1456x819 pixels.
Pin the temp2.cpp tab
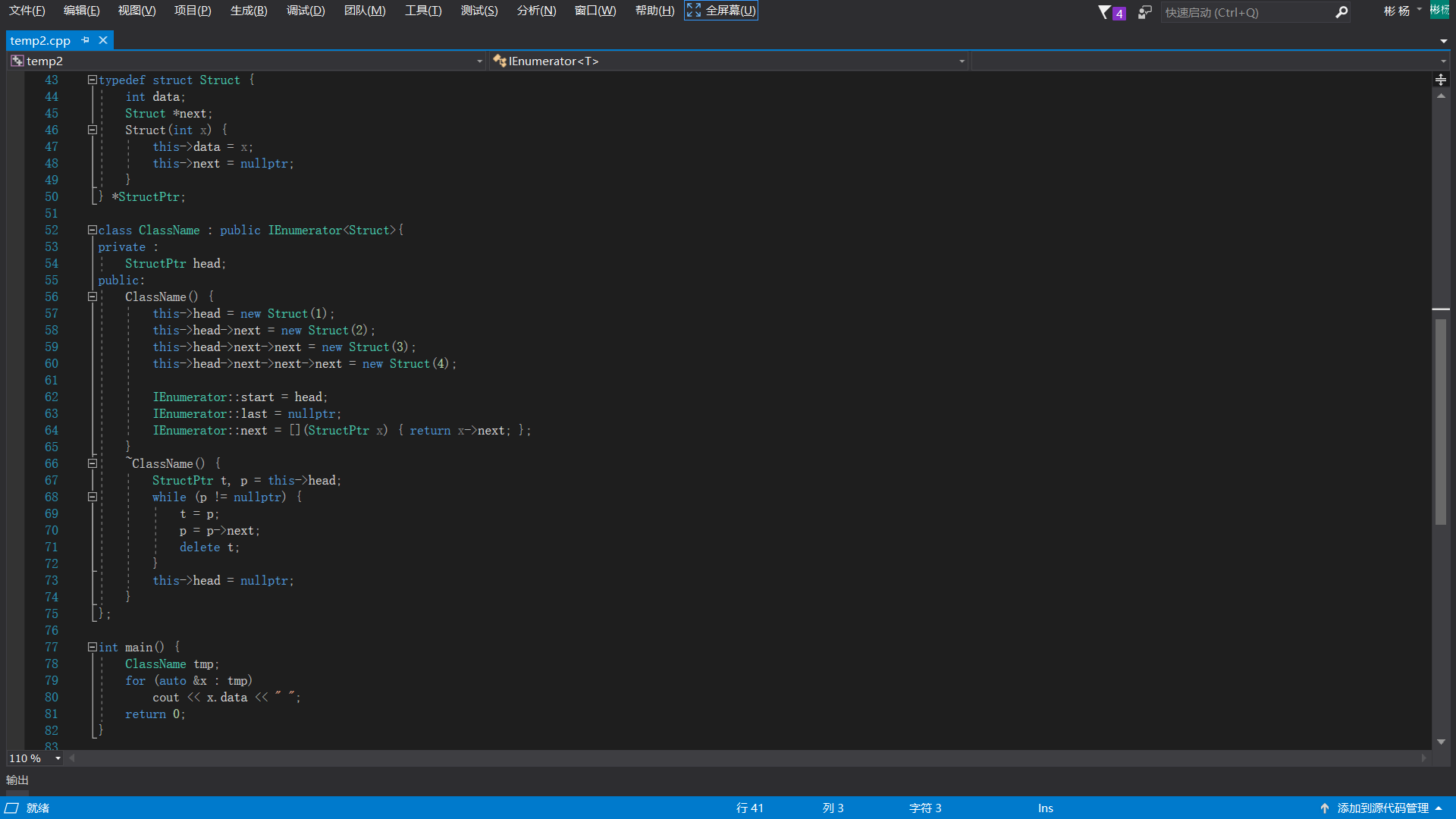point(85,40)
